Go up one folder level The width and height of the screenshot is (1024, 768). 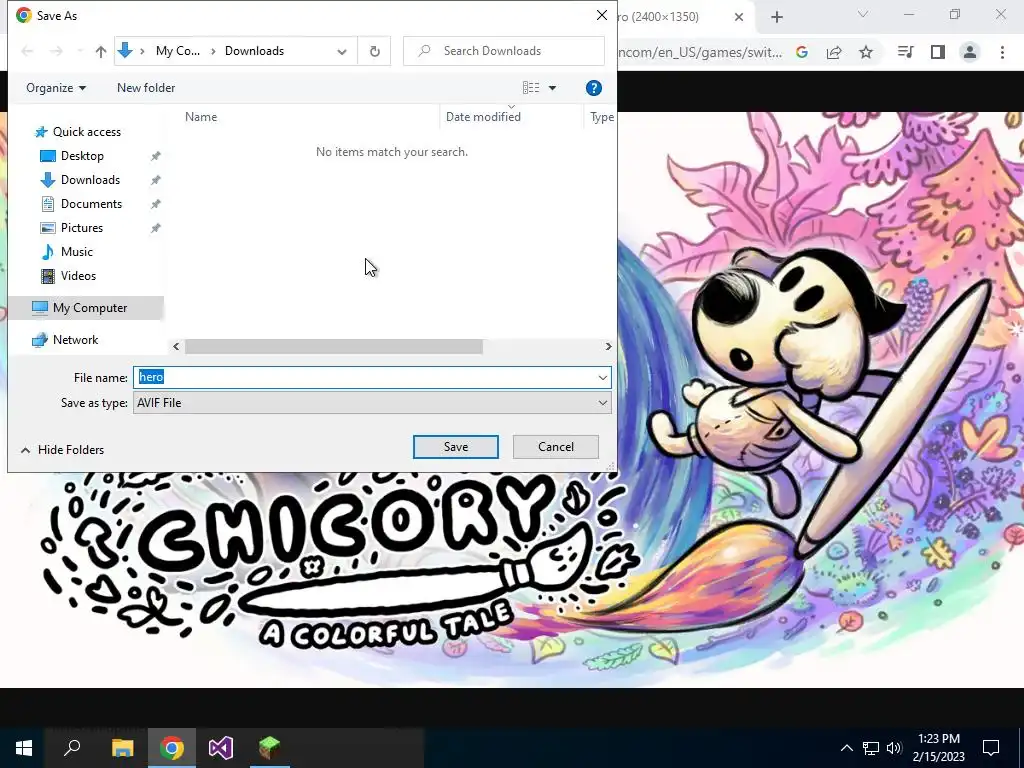point(101,51)
